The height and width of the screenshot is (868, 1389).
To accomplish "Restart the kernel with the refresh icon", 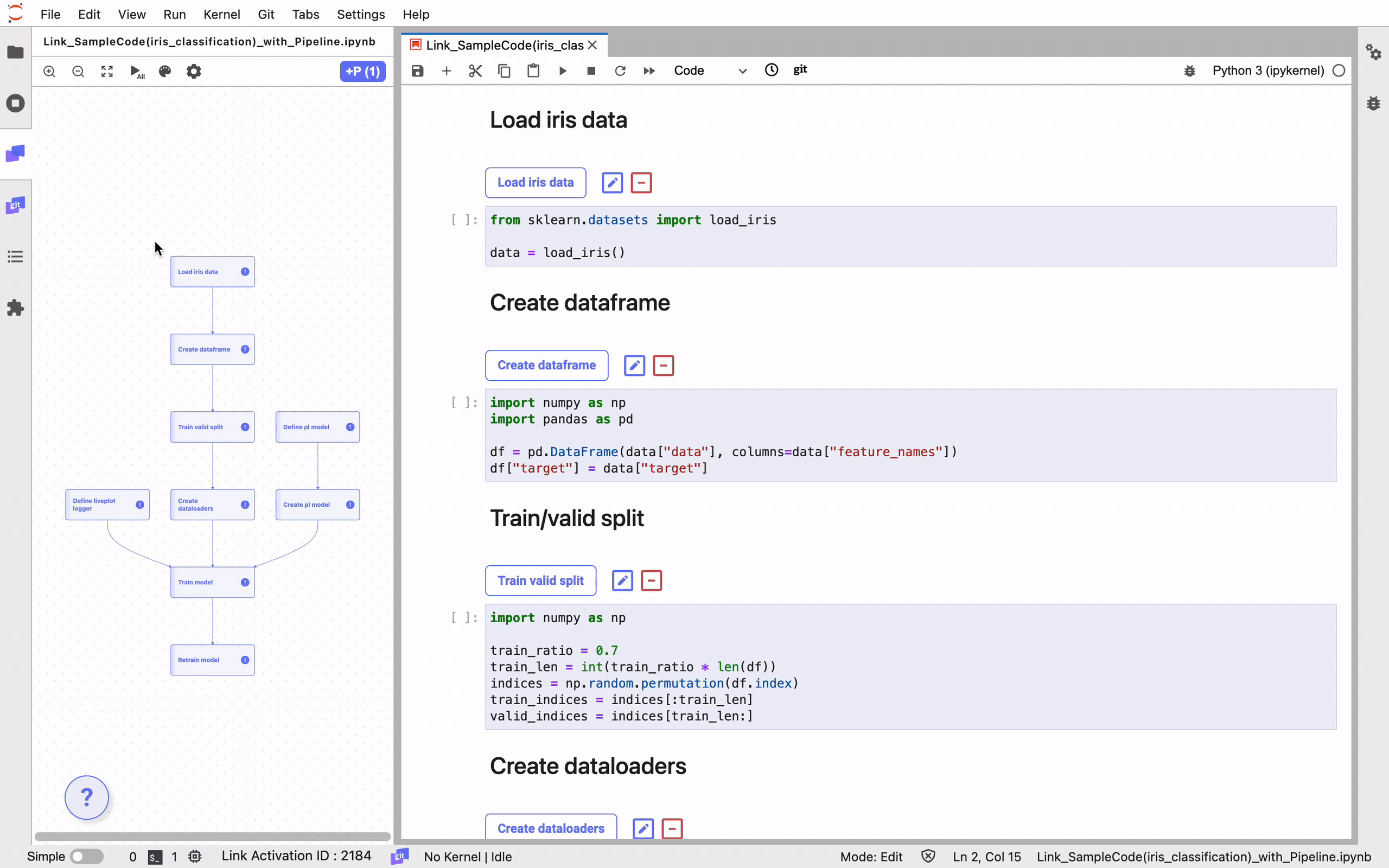I will click(620, 71).
